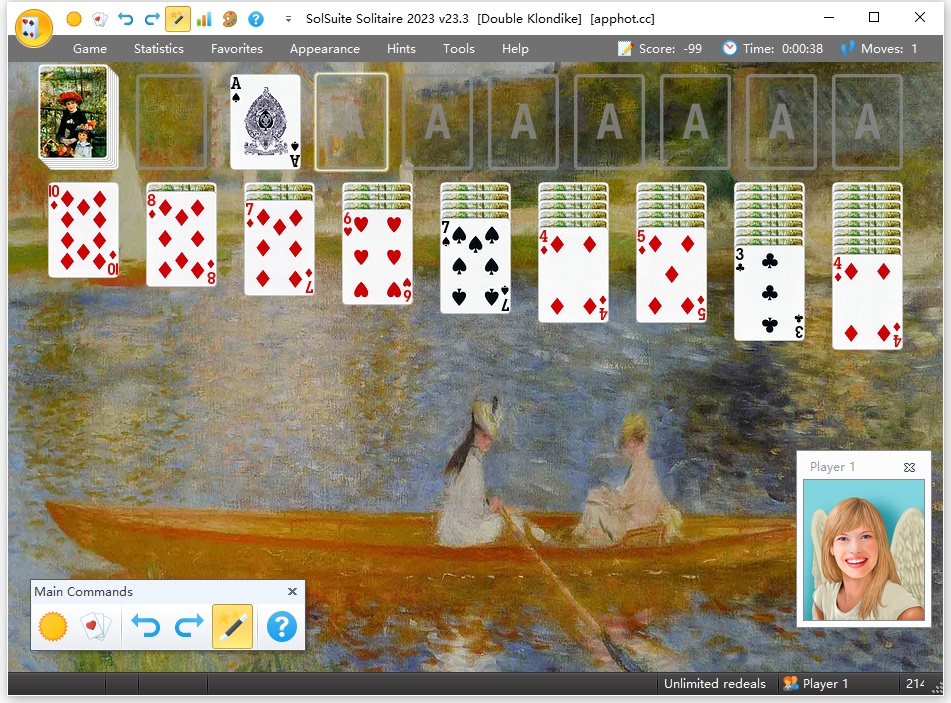
Task: Click select game cards icon in Main Commands
Action: pos(96,627)
